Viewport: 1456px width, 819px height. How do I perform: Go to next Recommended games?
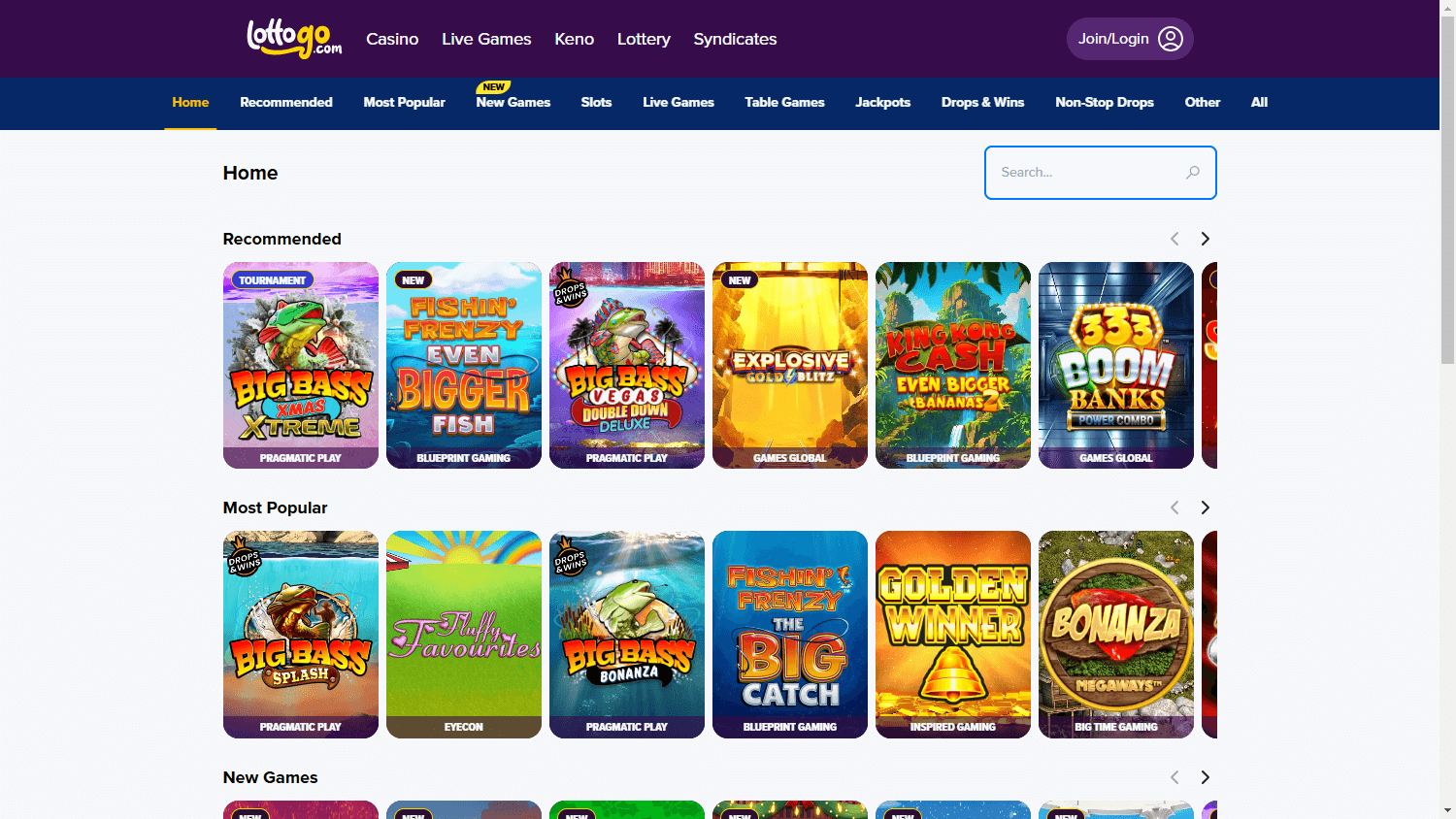1205,239
